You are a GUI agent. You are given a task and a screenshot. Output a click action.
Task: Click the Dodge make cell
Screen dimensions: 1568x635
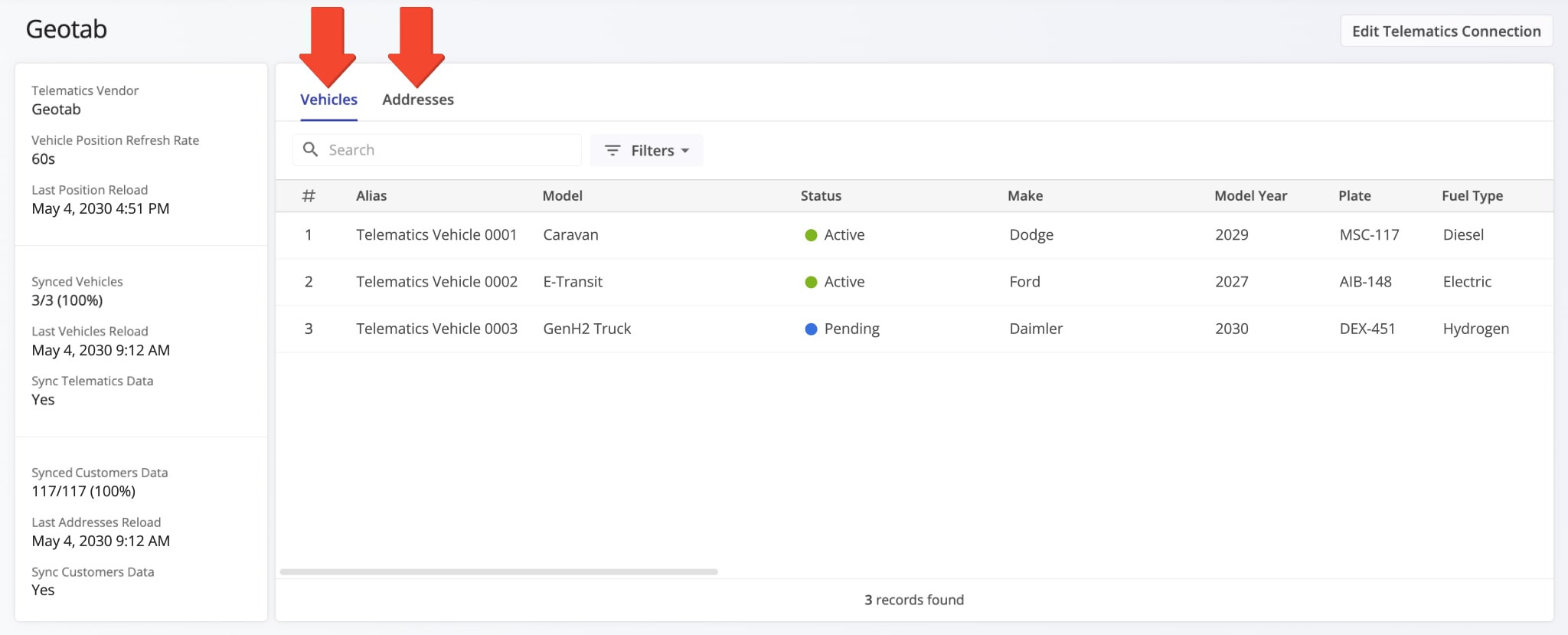click(x=1031, y=235)
